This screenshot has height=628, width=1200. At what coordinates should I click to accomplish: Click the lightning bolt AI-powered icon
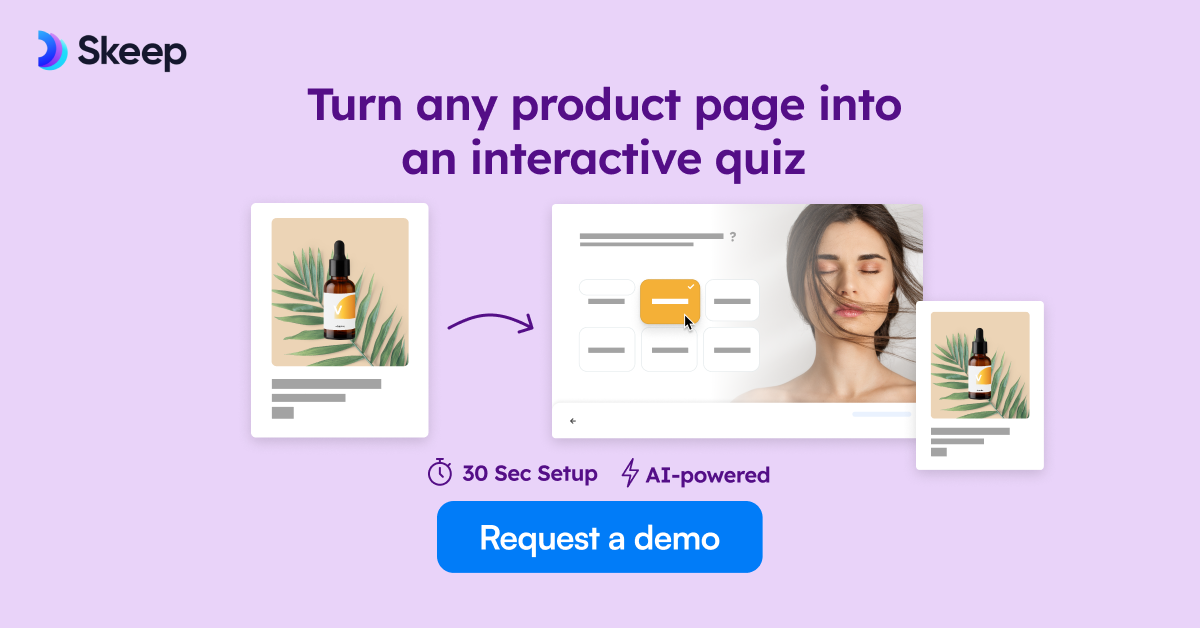coord(630,474)
